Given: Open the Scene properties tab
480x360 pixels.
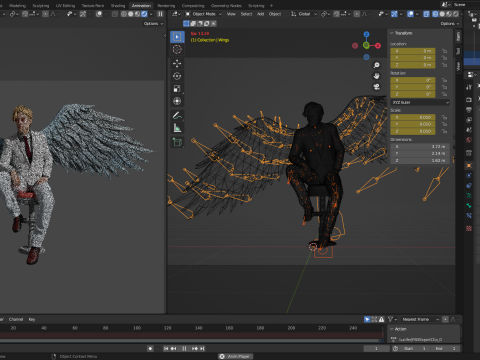Looking at the screenshot, I should pos(469,130).
